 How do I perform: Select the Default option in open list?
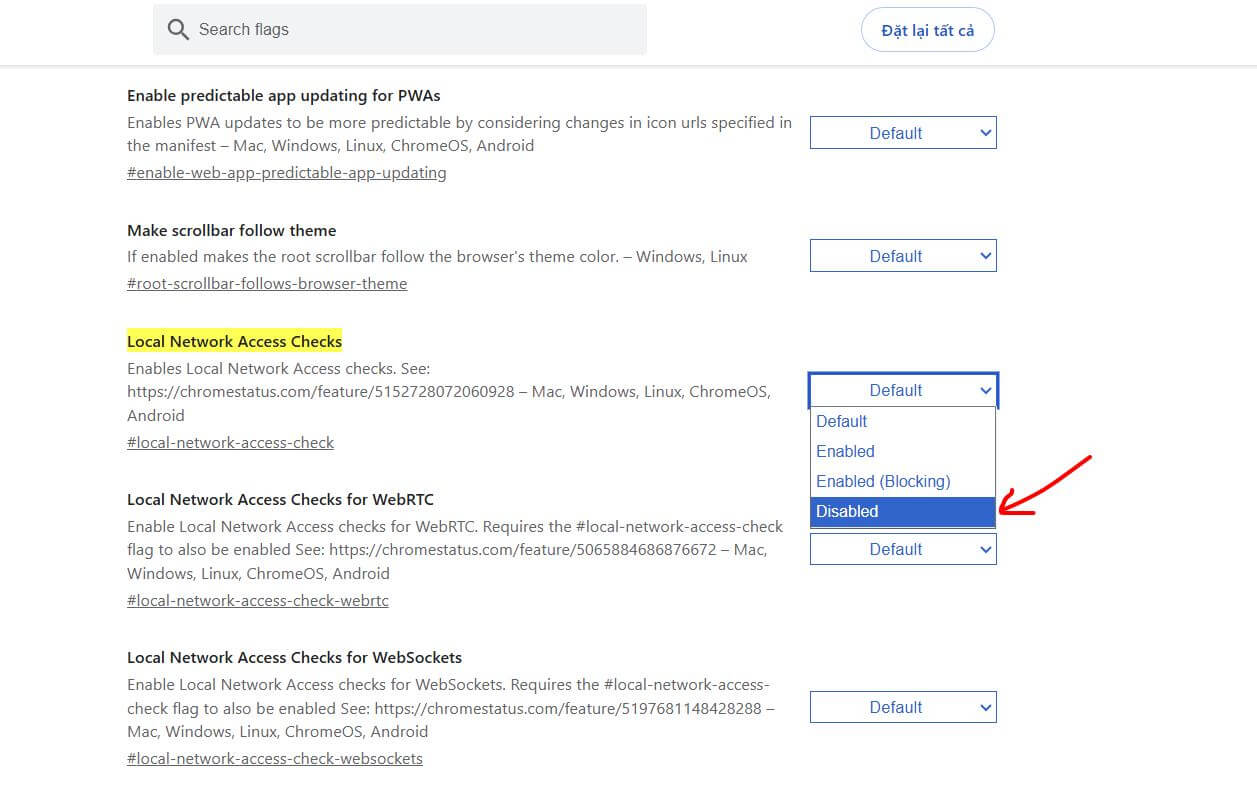tap(903, 421)
